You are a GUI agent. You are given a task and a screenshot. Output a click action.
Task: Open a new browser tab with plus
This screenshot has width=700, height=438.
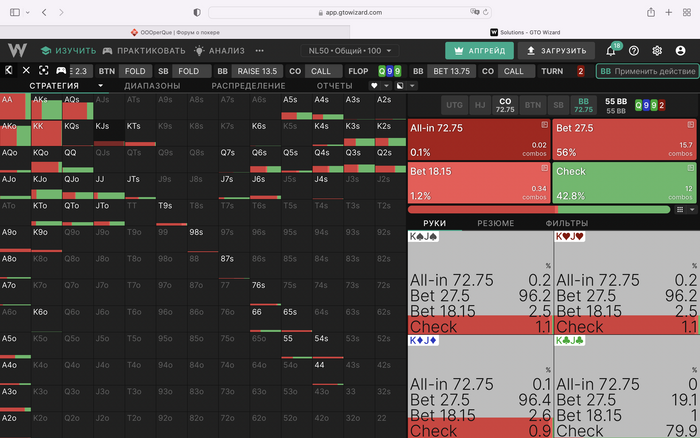click(668, 12)
